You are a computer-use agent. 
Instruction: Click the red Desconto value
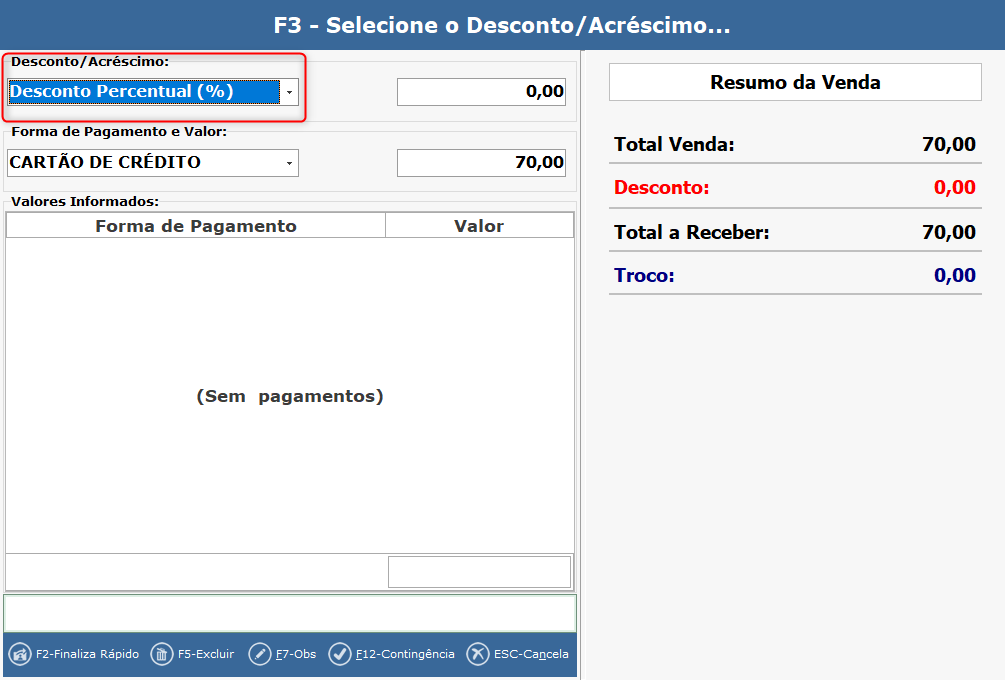point(954,187)
